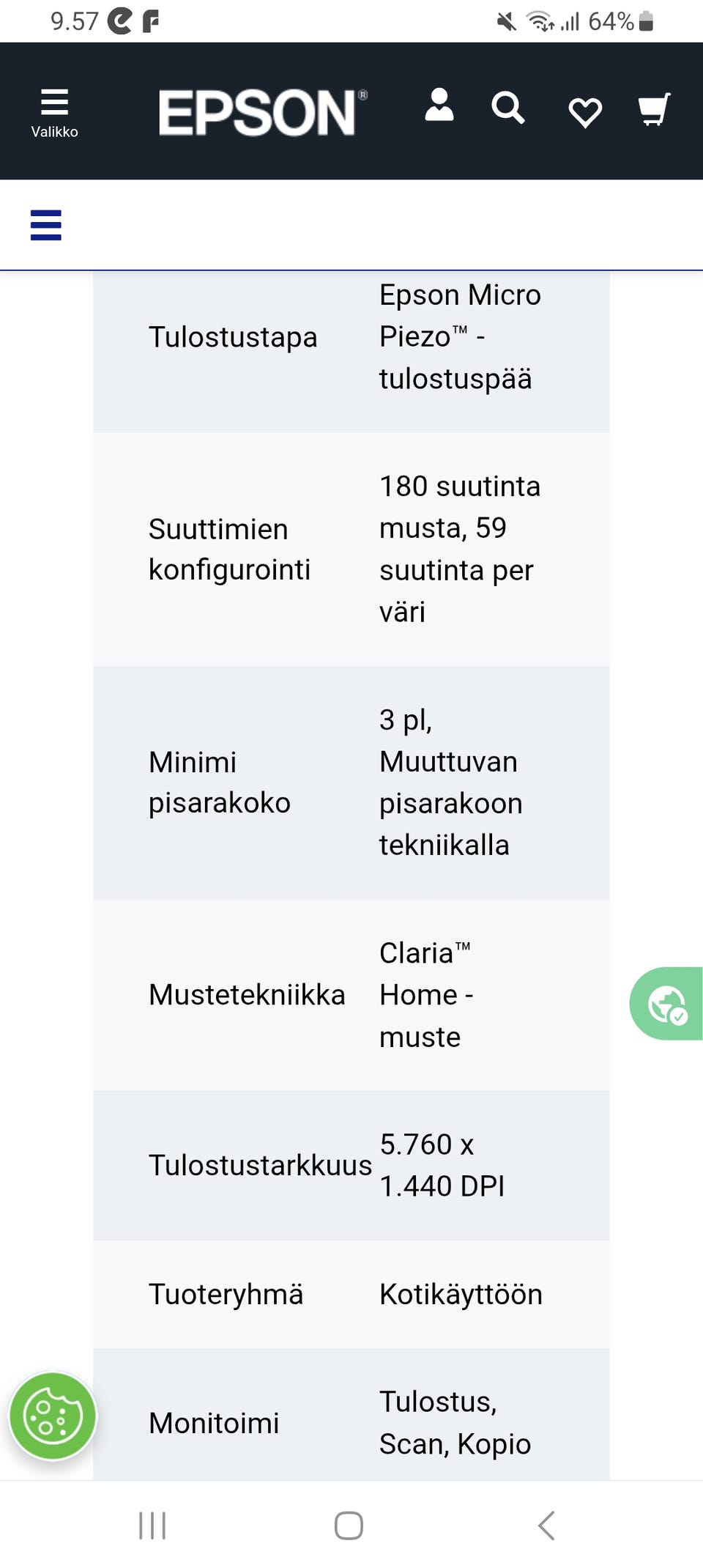Viewport: 703px width, 1568px height.
Task: Open the search icon in header
Action: [x=508, y=108]
